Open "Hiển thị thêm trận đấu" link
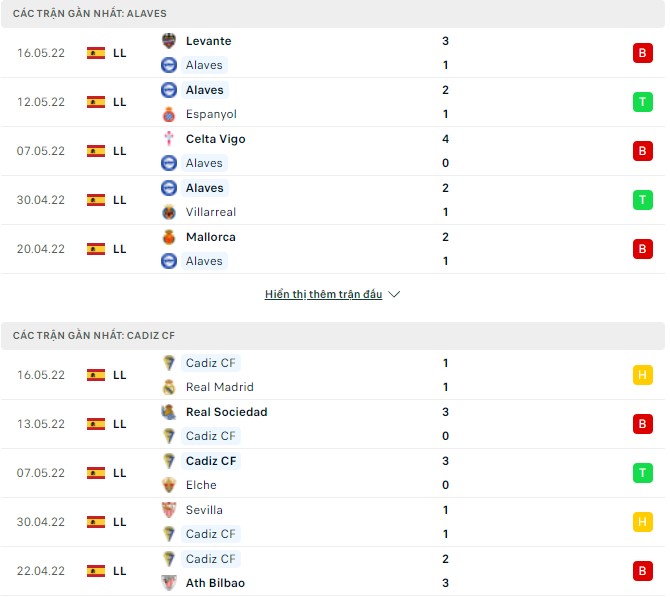This screenshot has width=670, height=597. (323, 295)
